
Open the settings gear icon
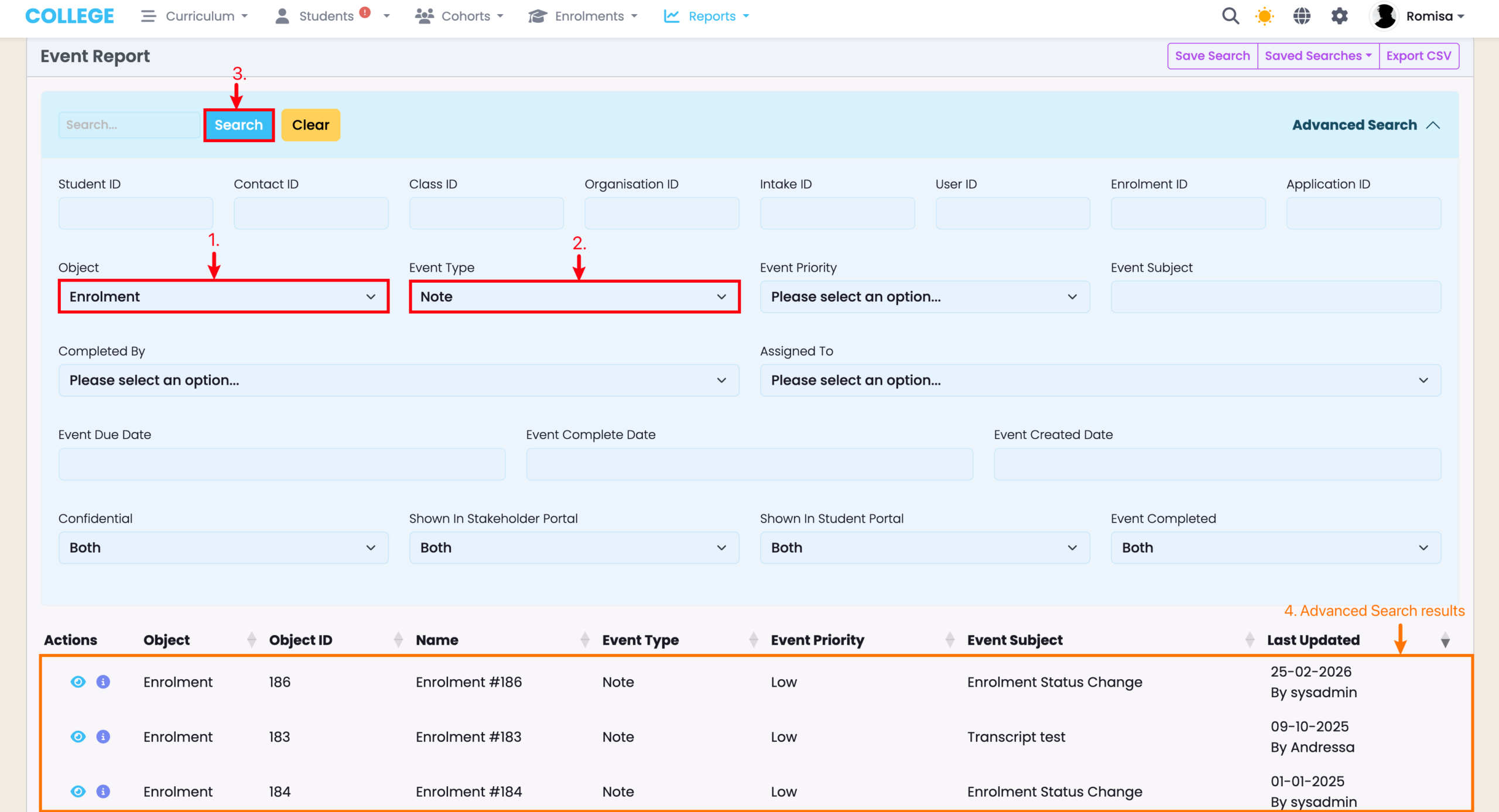point(1339,16)
